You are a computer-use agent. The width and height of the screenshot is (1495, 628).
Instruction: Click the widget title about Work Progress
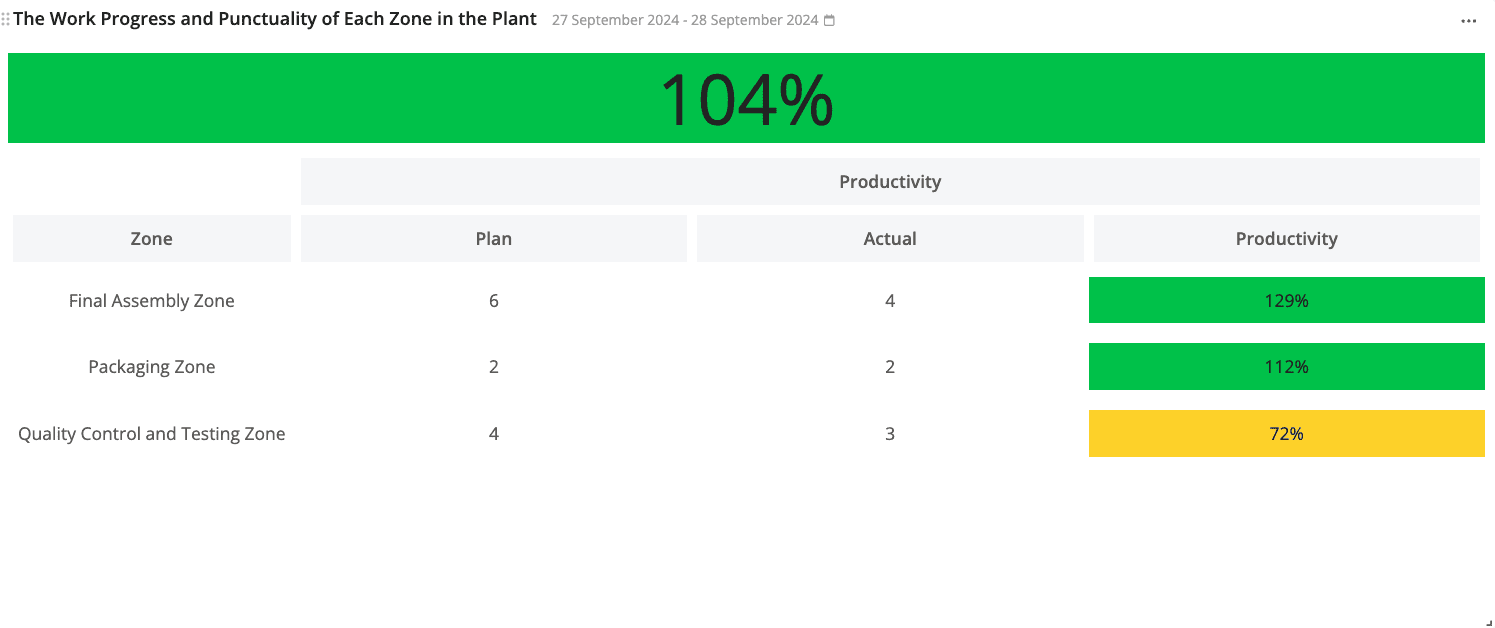[x=275, y=19]
